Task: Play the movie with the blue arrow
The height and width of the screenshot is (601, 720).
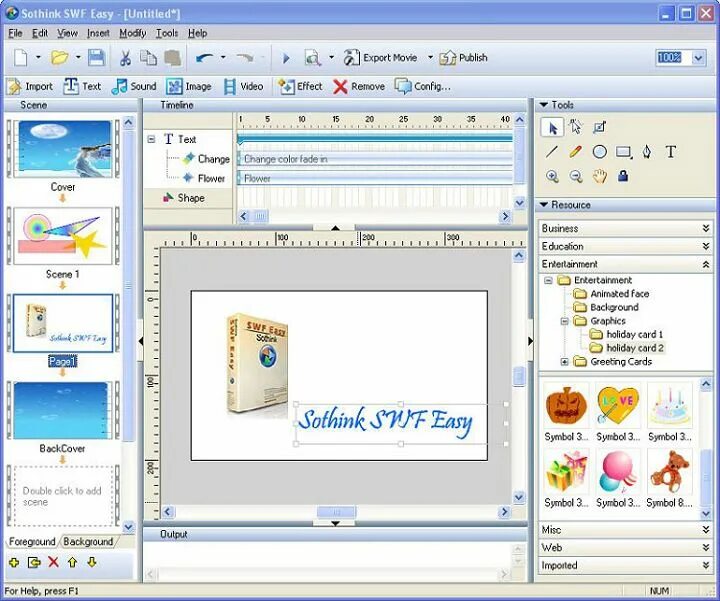Action: [x=286, y=58]
